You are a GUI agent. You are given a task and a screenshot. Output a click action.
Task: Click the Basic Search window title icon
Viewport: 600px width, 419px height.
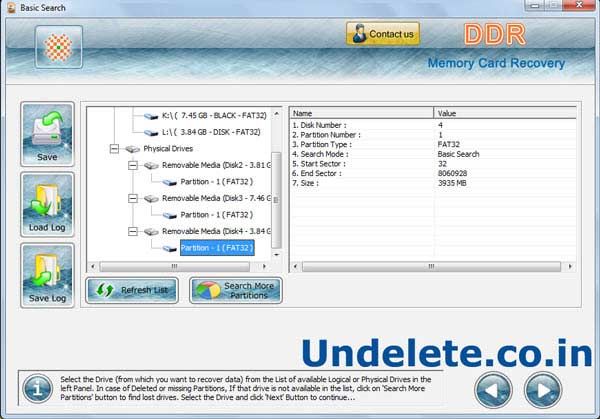tap(11, 8)
